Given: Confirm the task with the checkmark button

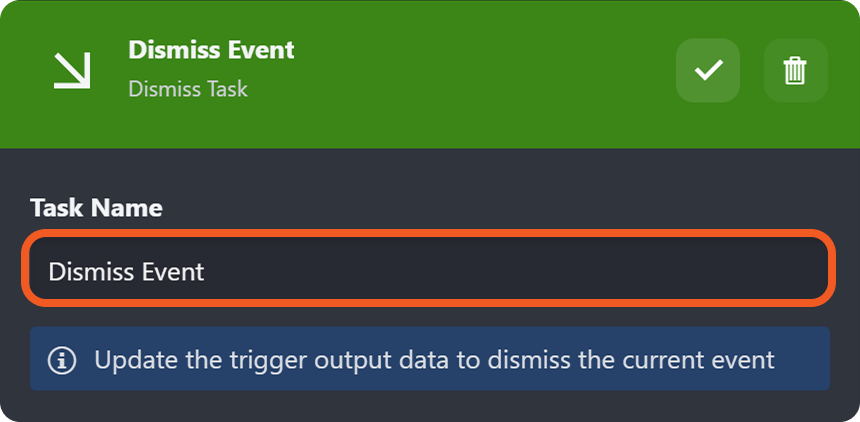Looking at the screenshot, I should tap(708, 71).
